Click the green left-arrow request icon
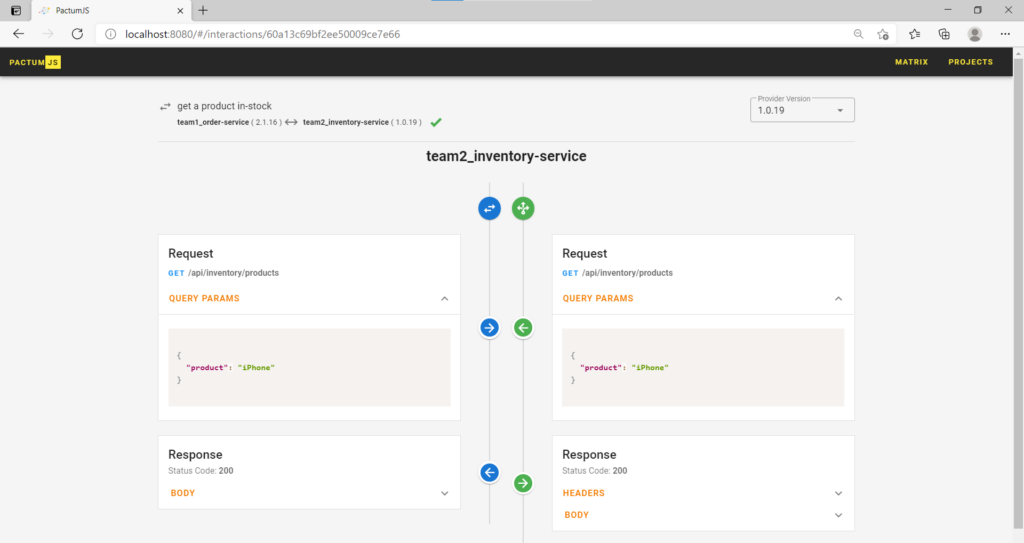1024x543 pixels. point(523,327)
